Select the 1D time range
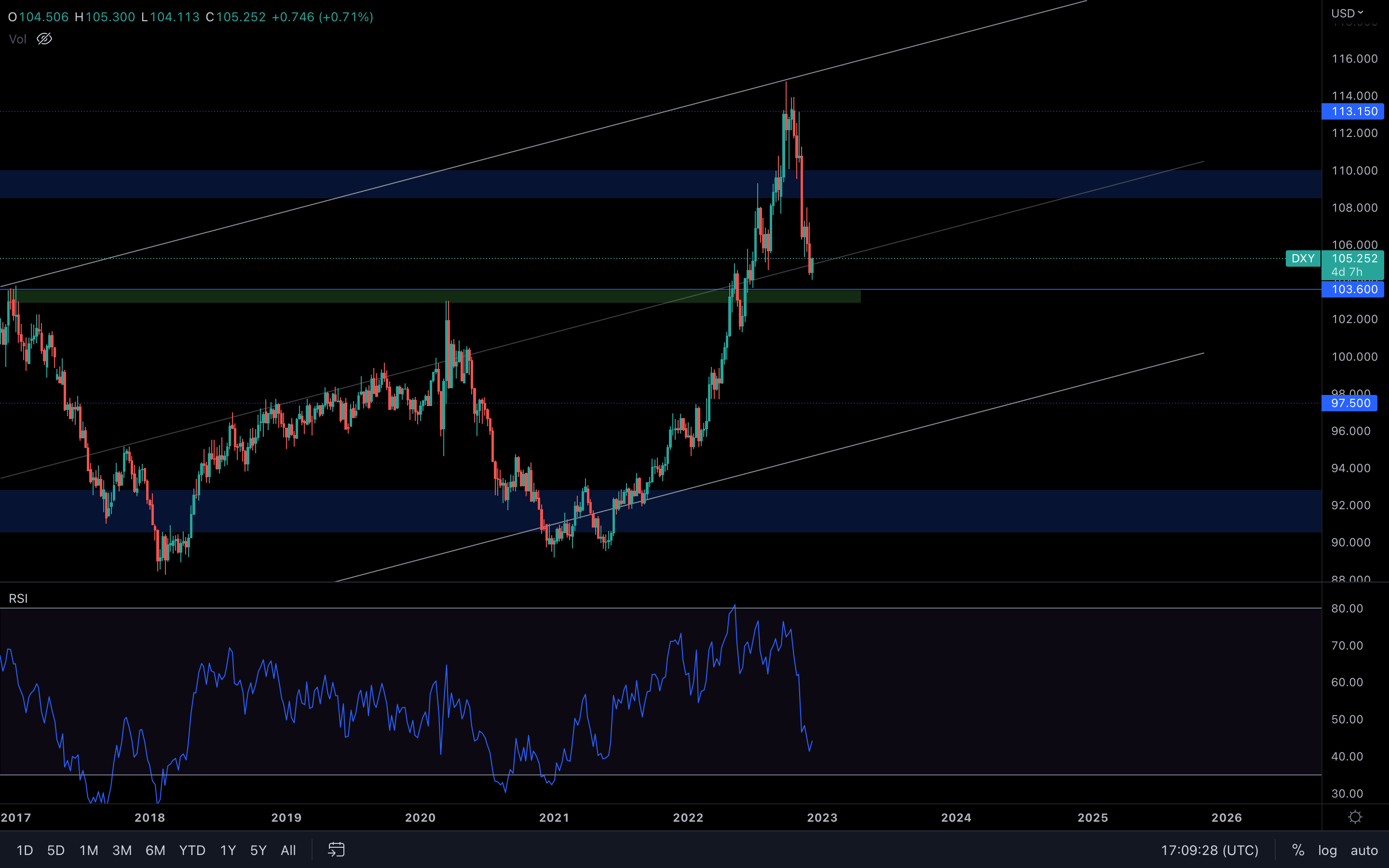Viewport: 1389px width, 868px height. coord(25,850)
